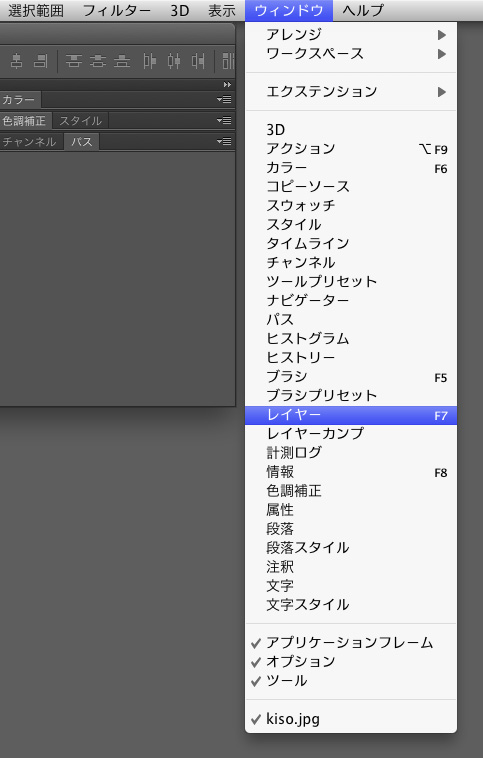Viewport: 483px width, 758px height.
Task: Open the チャンネル/パス panel group flyout menu
Action: point(224,142)
